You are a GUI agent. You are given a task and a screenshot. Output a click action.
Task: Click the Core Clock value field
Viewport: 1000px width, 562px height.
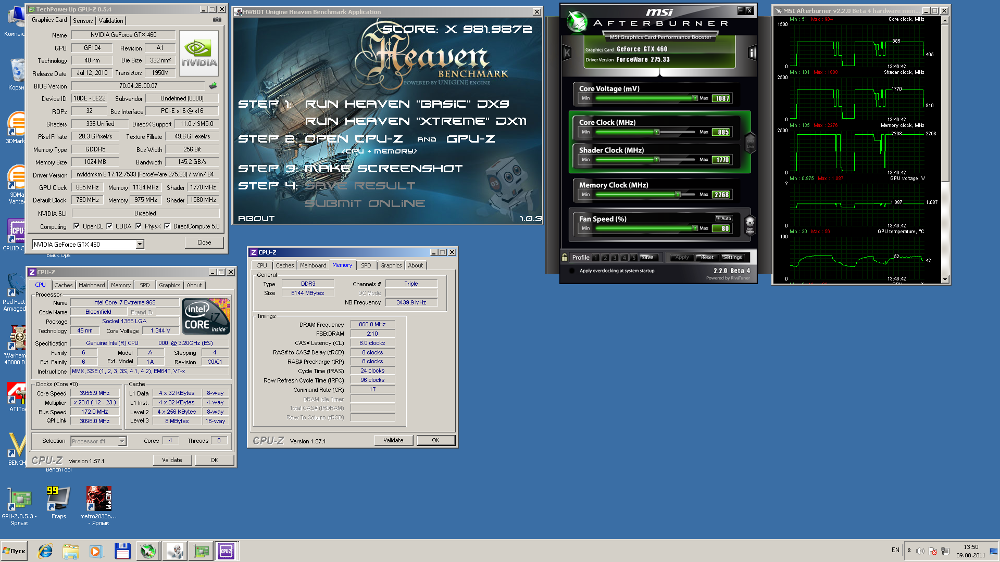(x=721, y=132)
